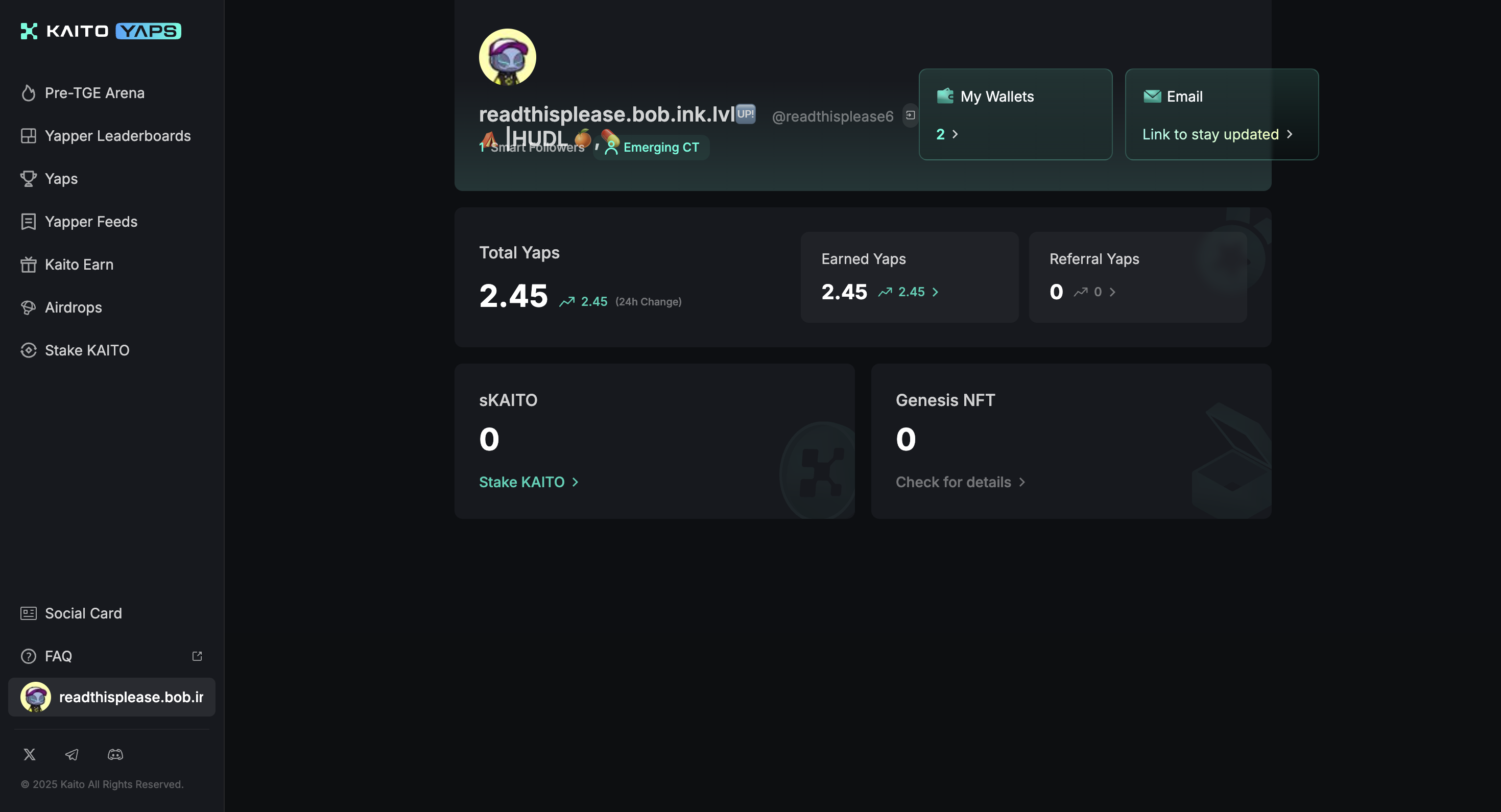Navigate to Kaito Earn

pos(112,265)
